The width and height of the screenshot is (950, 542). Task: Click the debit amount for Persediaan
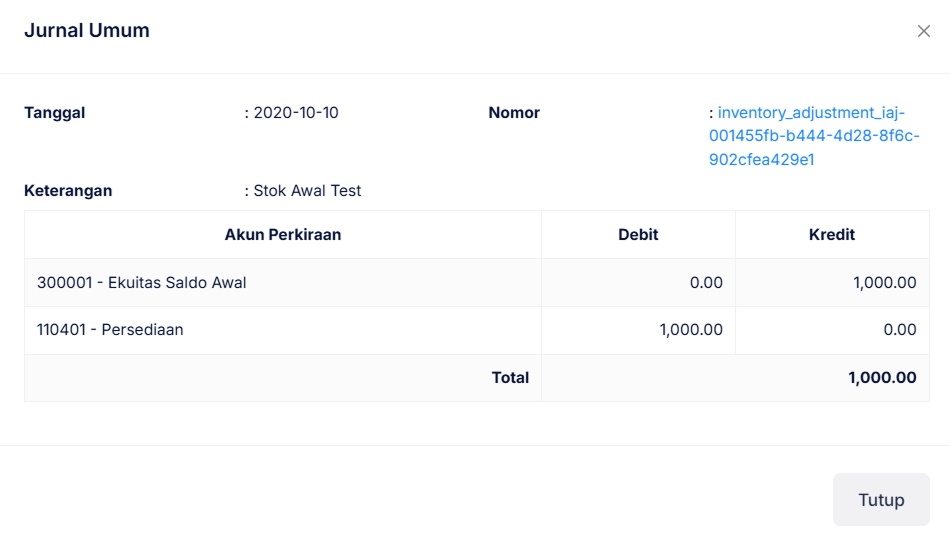(x=691, y=330)
